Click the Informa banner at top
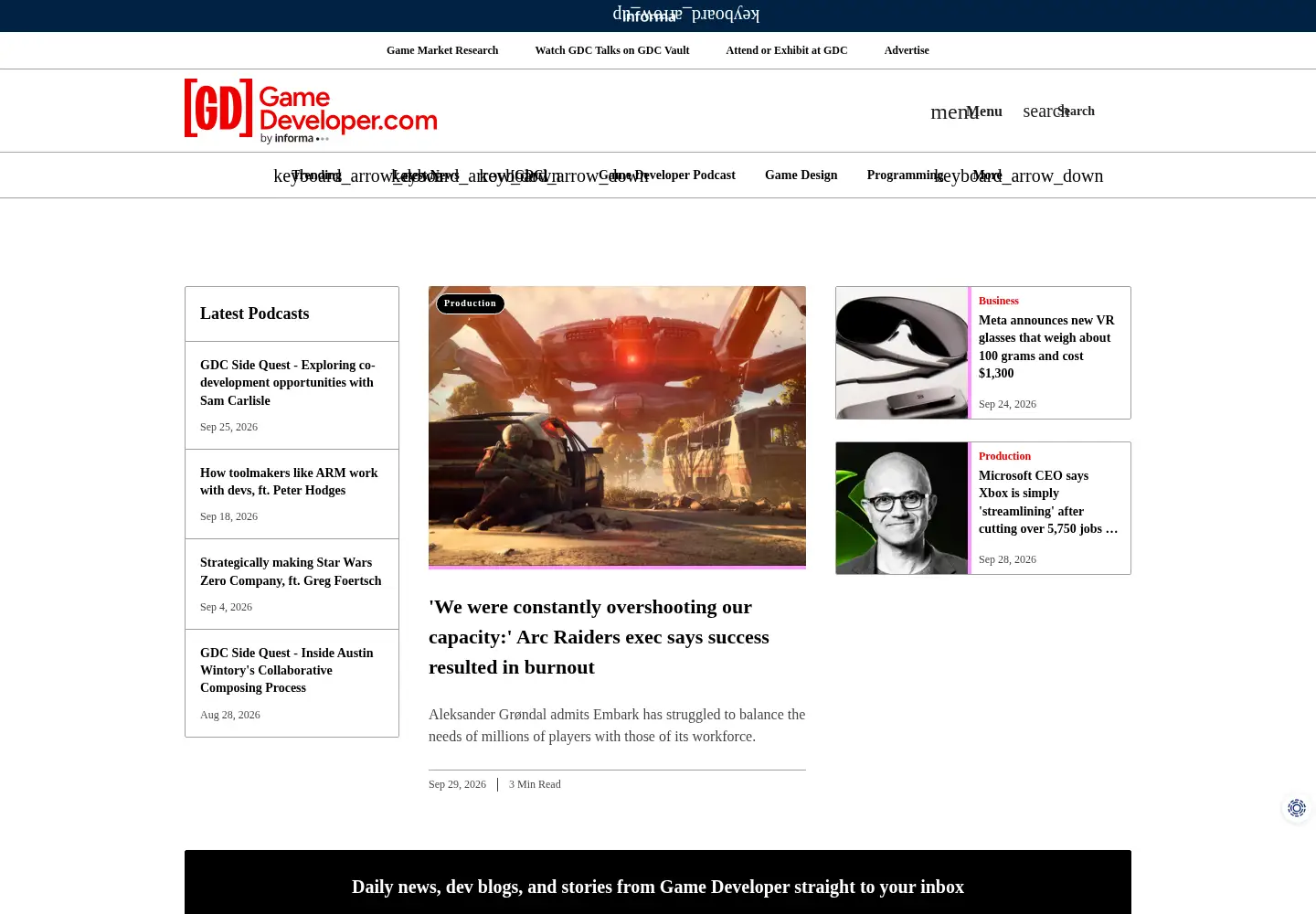This screenshot has width=1316, height=914. [650, 16]
